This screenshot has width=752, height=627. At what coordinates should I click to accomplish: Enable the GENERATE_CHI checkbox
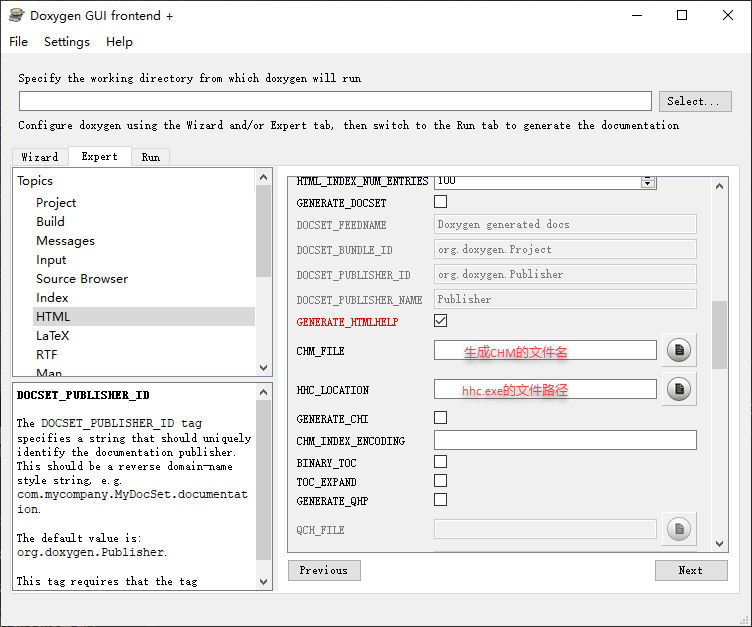440,417
